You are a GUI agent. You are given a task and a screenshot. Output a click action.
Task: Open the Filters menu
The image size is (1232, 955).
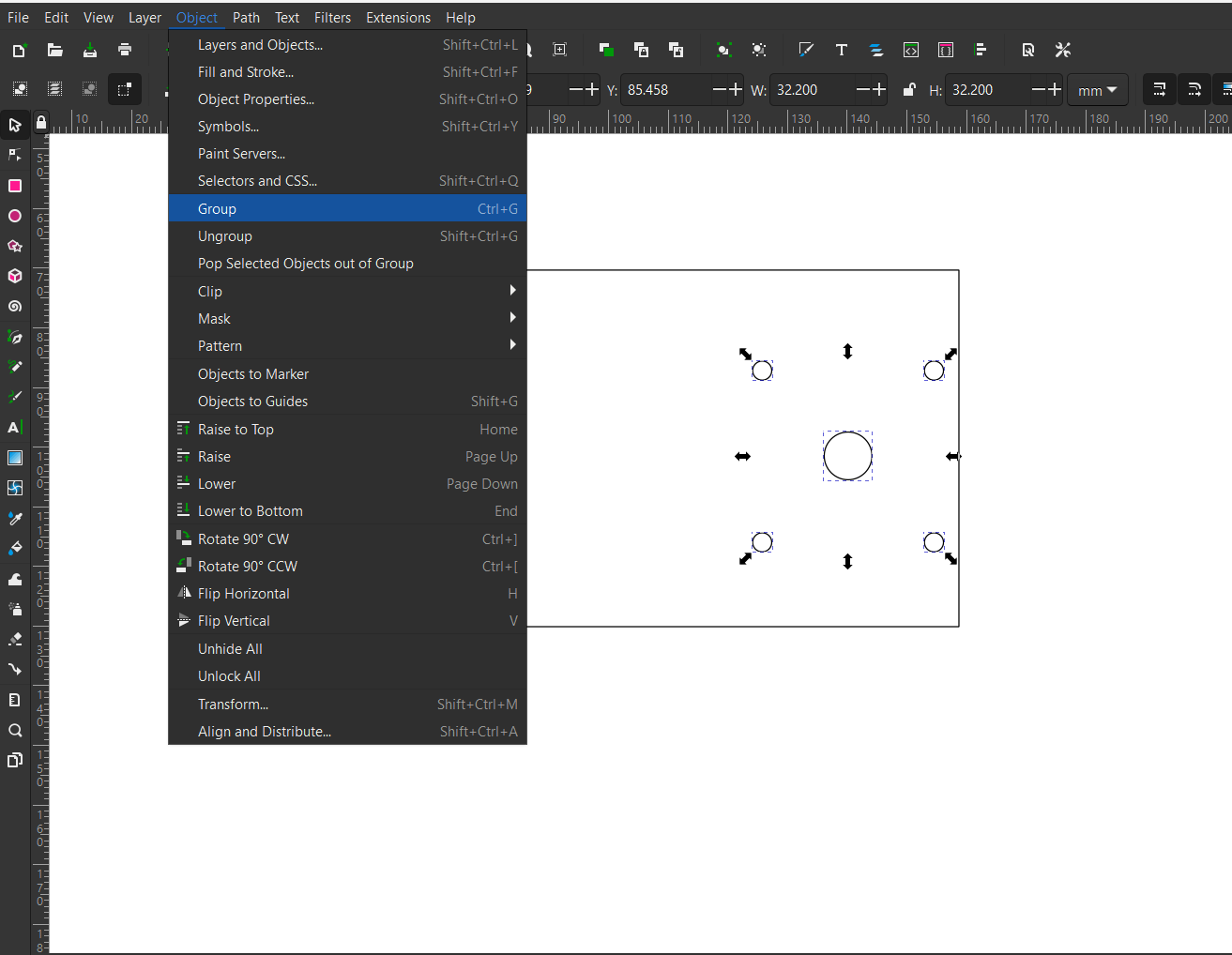pyautogui.click(x=332, y=17)
